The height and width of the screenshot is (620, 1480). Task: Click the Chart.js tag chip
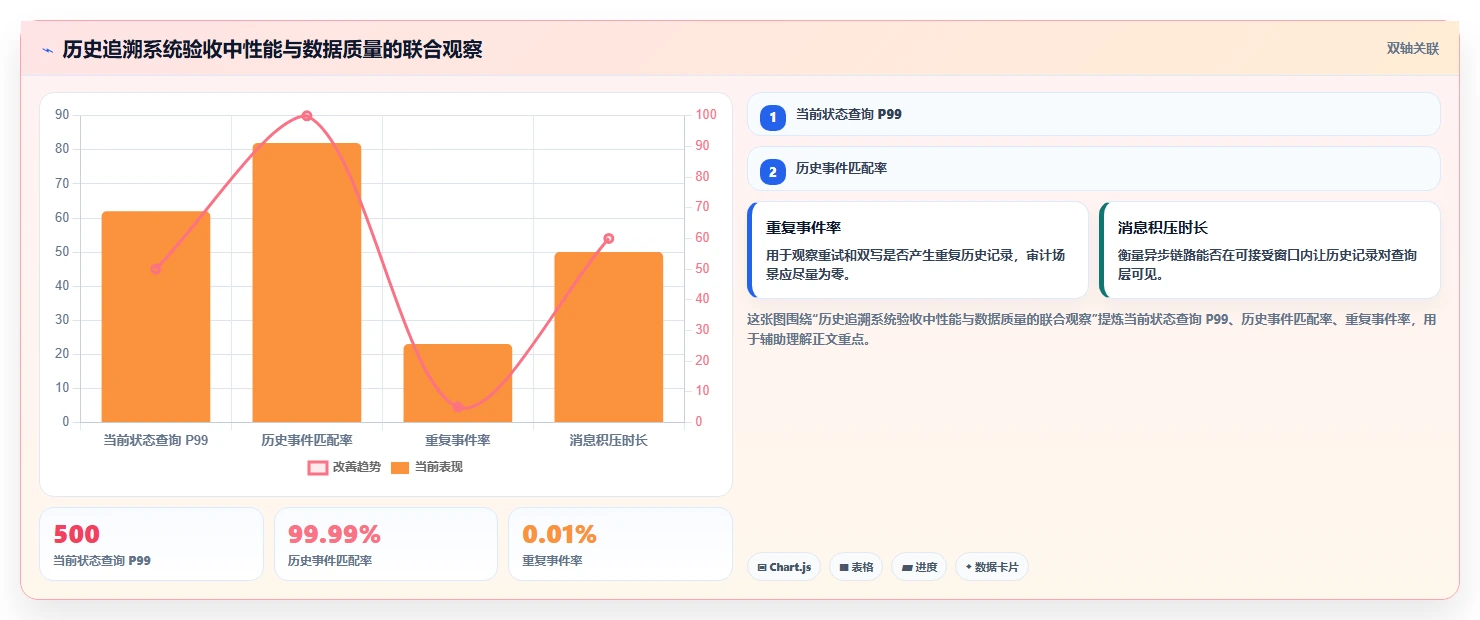tap(784, 567)
